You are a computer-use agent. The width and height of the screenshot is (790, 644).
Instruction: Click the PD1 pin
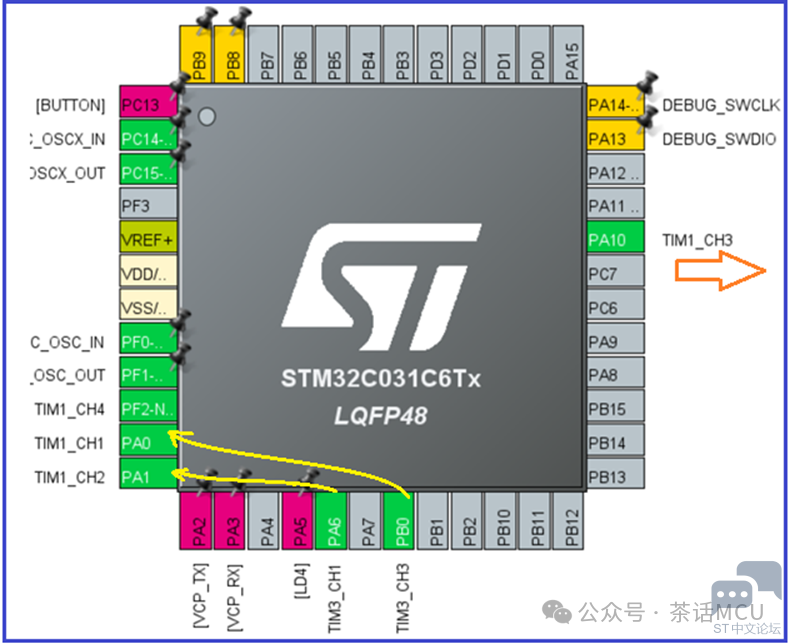501,55
